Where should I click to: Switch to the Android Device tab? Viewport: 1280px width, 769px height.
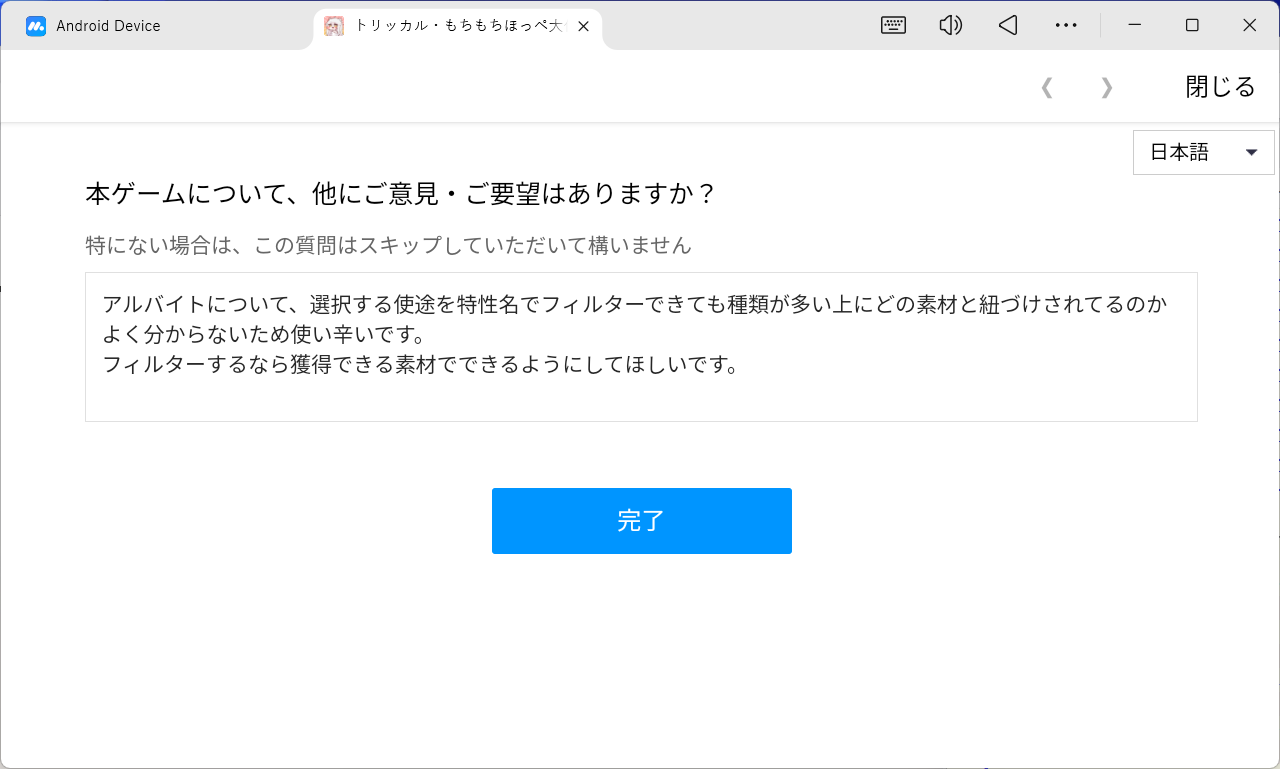point(108,26)
